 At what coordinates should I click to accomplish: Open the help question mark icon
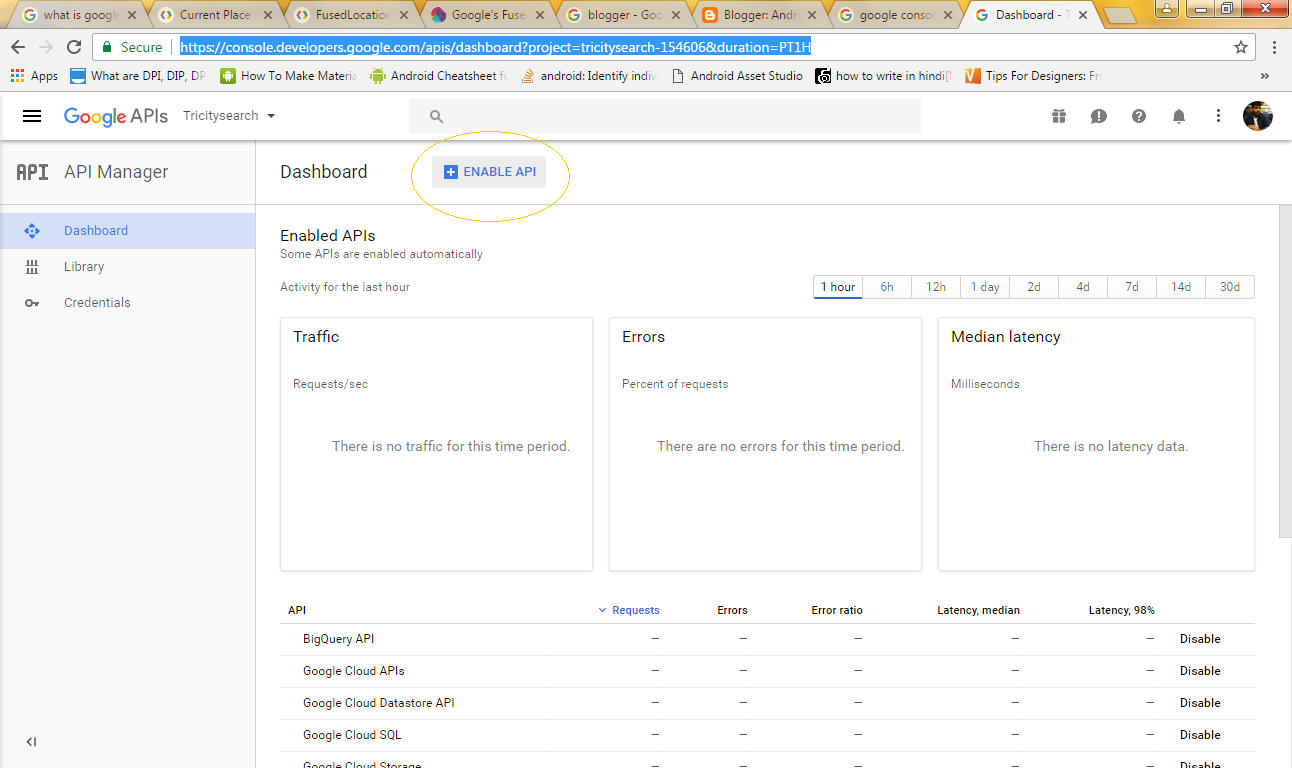coord(1139,116)
